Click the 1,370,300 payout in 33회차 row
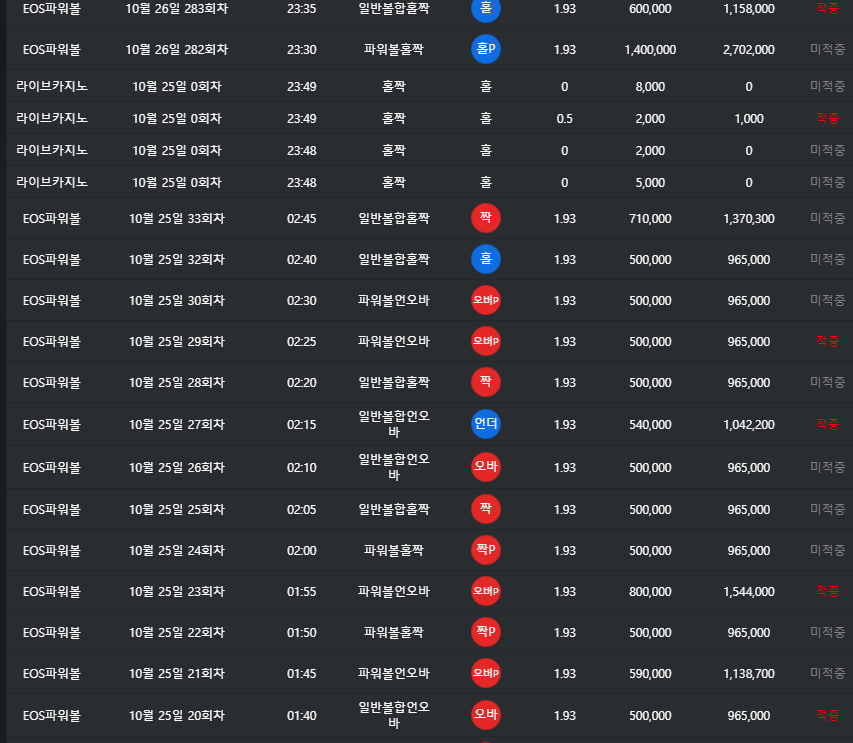The height and width of the screenshot is (743, 853). point(748,218)
